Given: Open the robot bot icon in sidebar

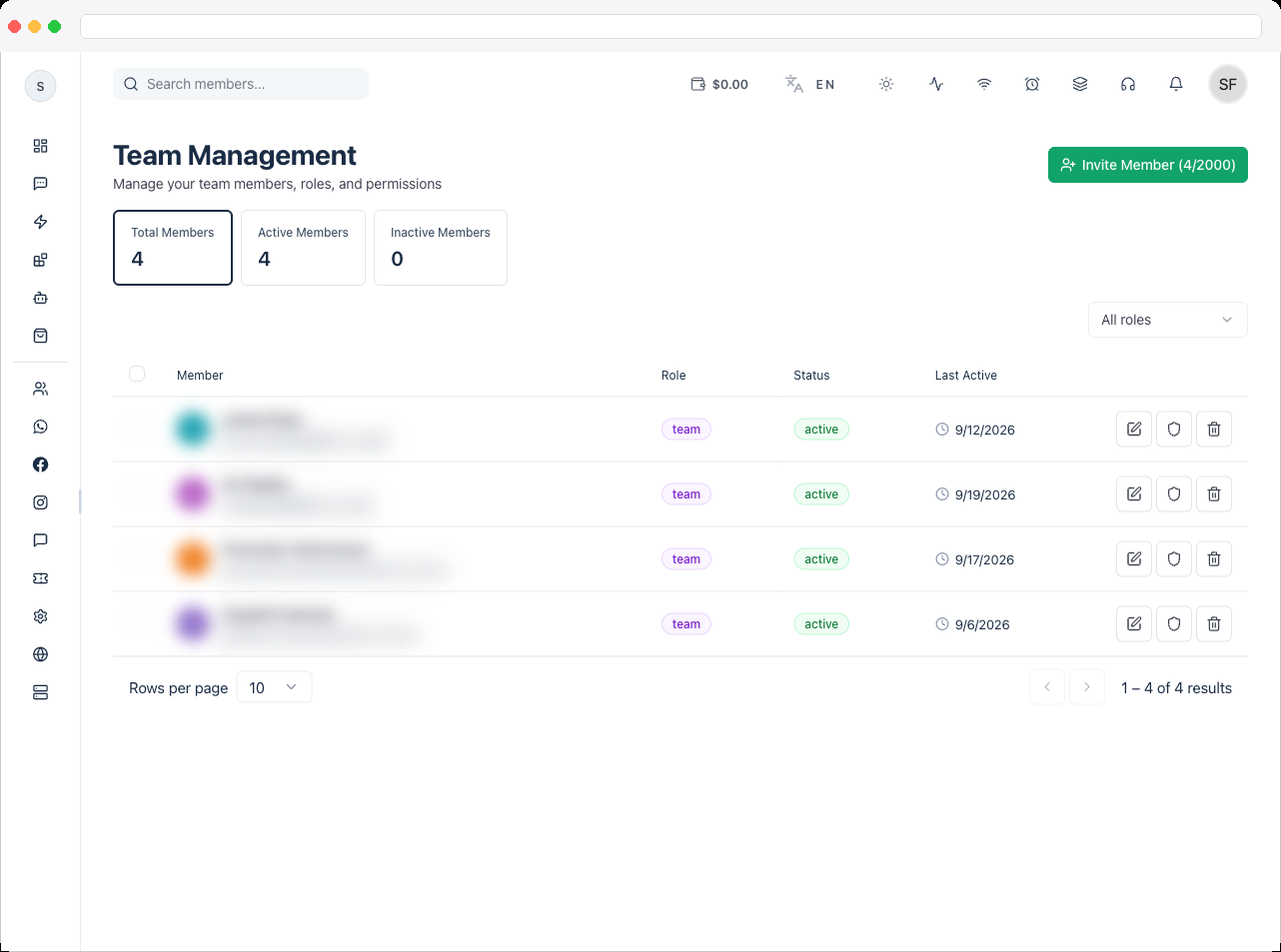Looking at the screenshot, I should click(x=40, y=298).
